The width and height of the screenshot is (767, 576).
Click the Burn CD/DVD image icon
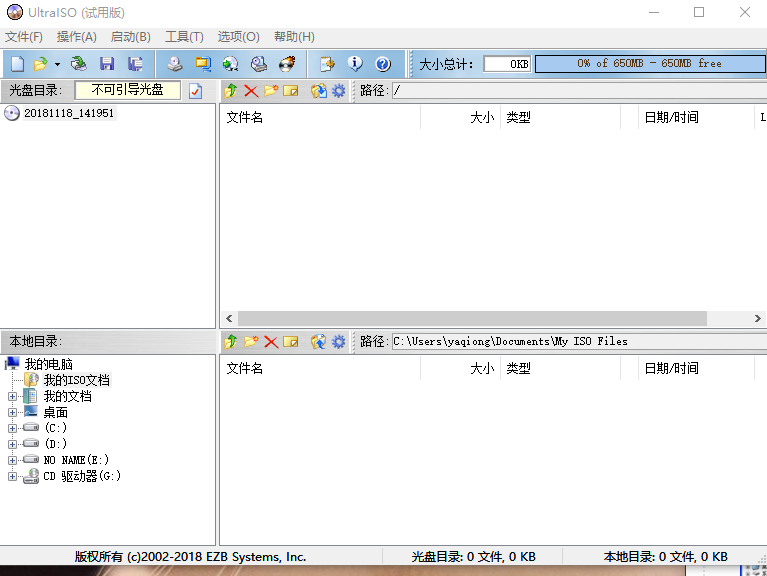[287, 64]
